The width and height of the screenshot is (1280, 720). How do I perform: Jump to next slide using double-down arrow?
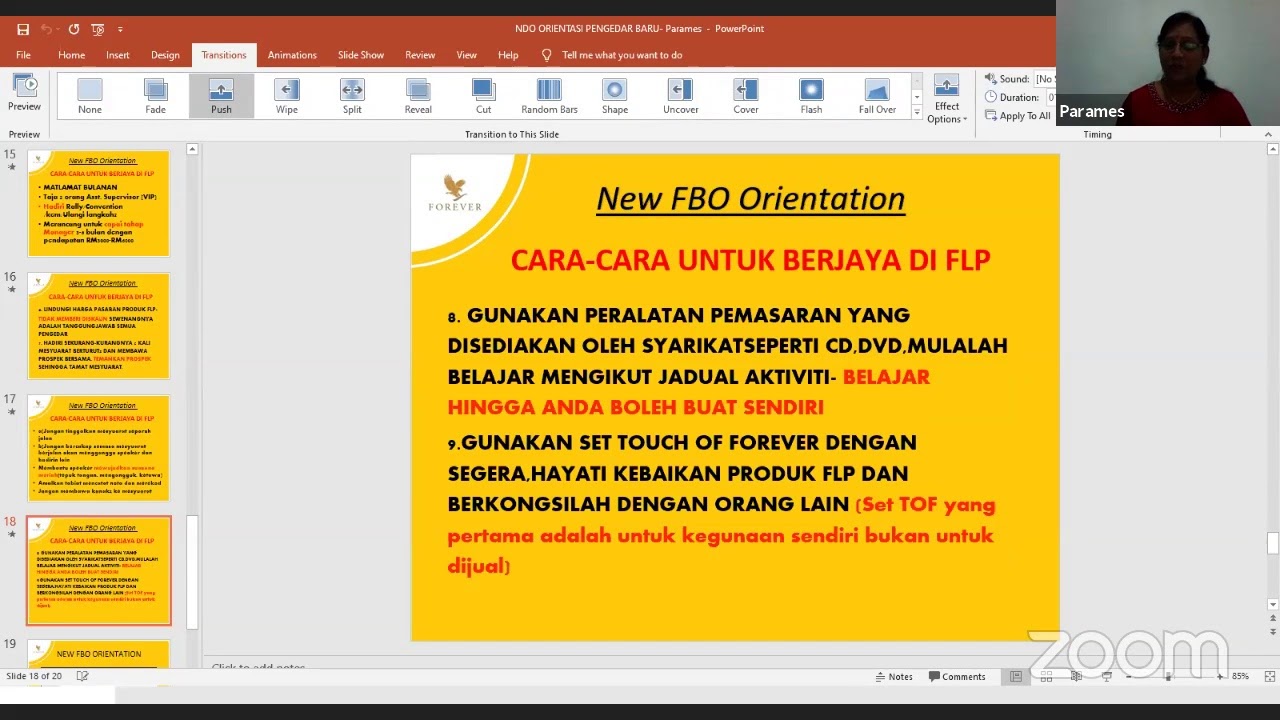coord(1272,632)
